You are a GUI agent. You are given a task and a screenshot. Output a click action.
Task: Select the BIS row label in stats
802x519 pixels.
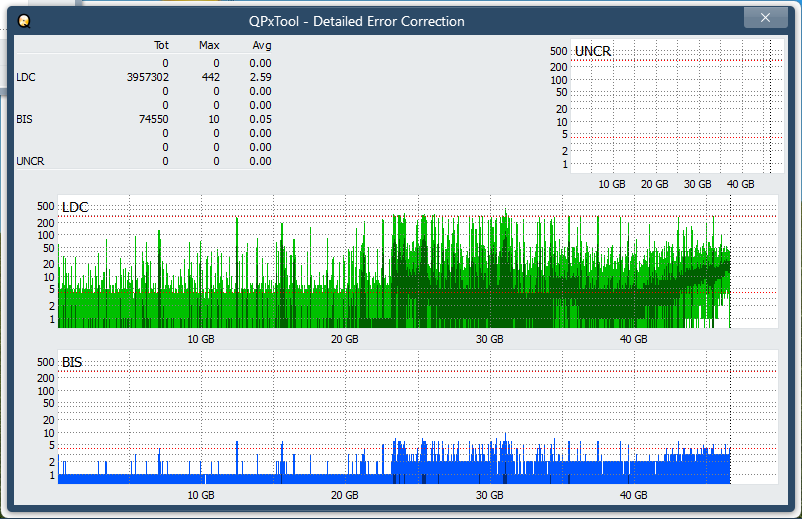[24, 119]
